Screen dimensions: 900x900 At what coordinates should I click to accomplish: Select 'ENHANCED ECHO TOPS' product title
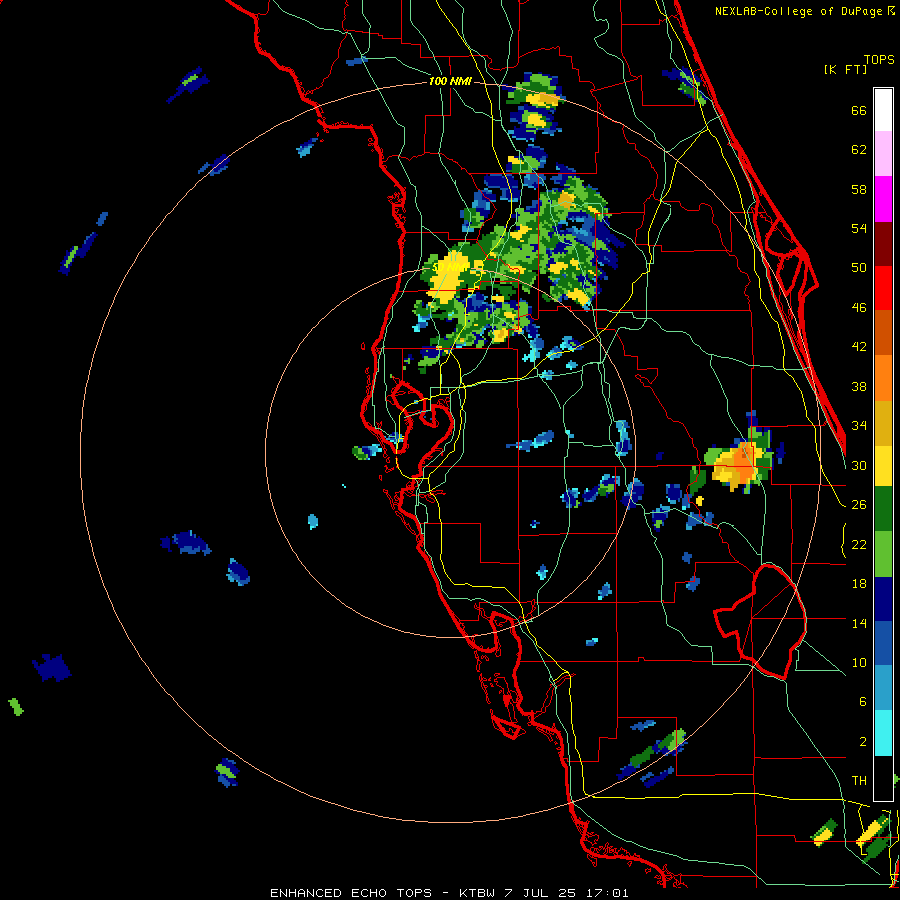click(x=351, y=893)
